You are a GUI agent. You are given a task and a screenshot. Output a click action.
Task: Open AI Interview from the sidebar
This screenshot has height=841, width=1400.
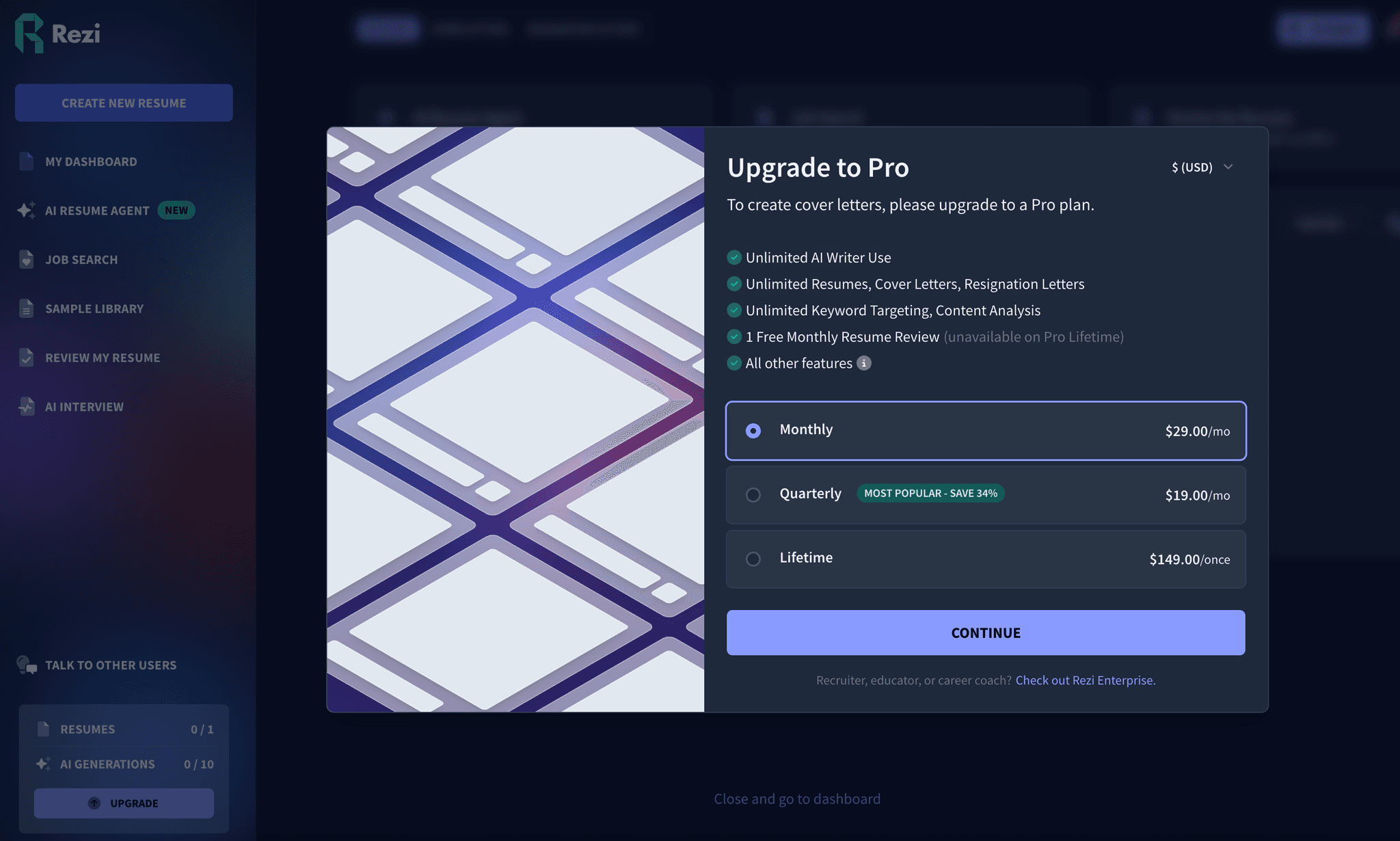[84, 406]
